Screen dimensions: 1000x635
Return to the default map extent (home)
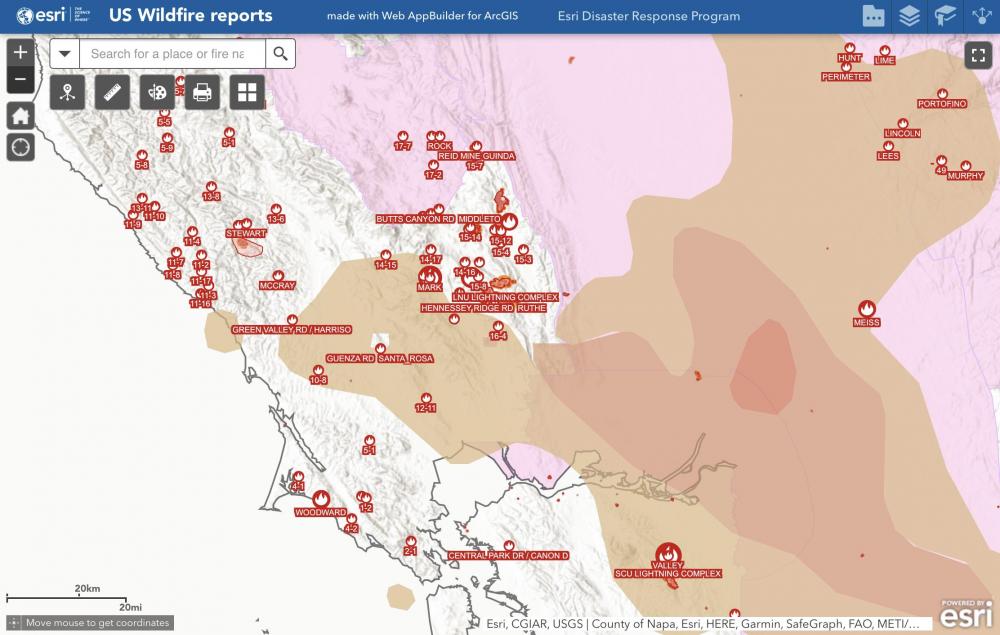pos(20,115)
